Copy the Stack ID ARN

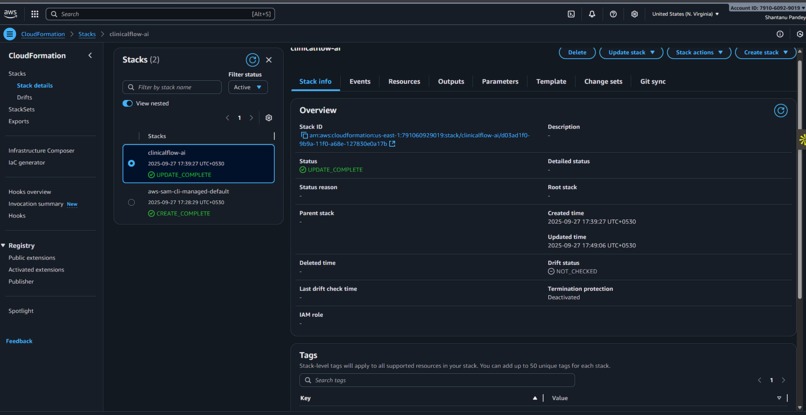304,135
